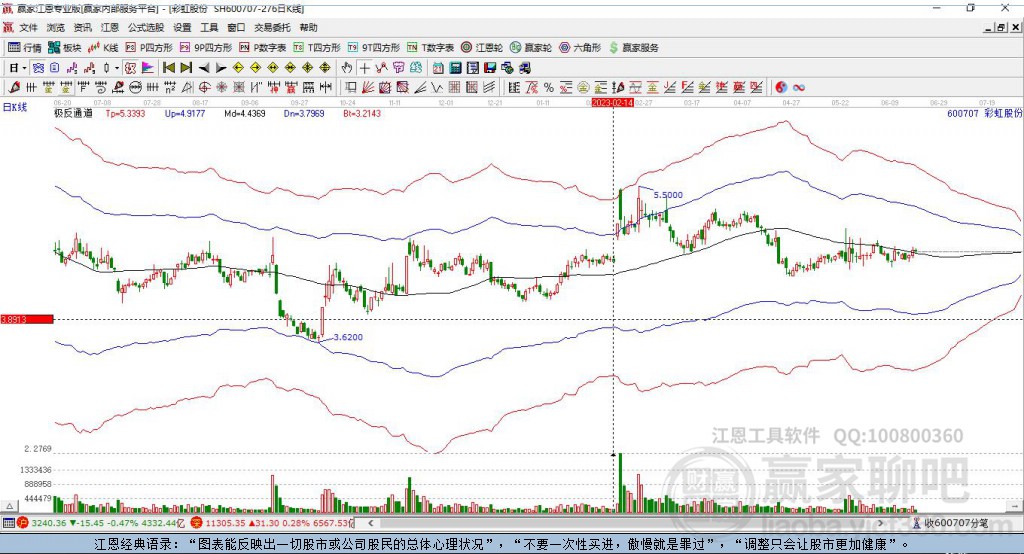Click the 600707 彩虹股份 stock label

coord(984,114)
